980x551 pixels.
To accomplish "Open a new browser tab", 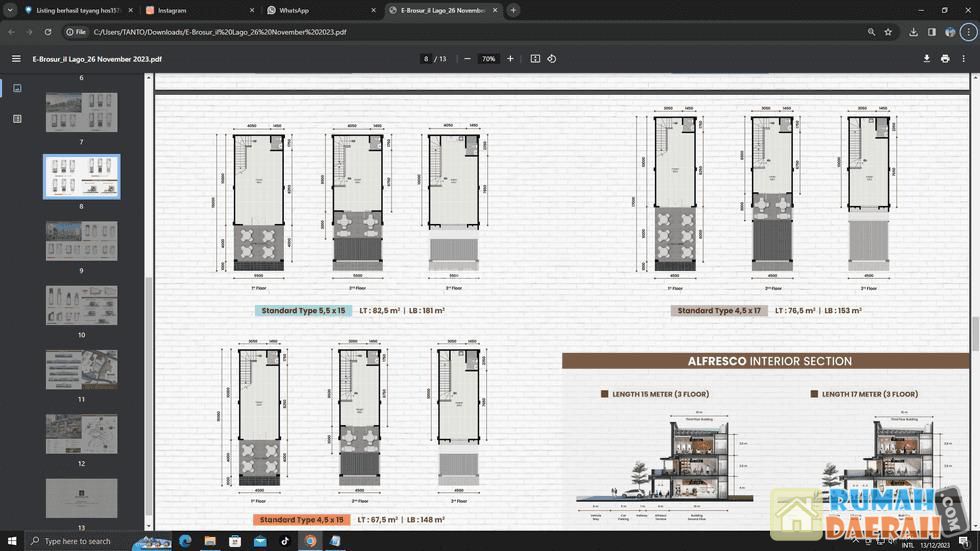I will tap(513, 10).
